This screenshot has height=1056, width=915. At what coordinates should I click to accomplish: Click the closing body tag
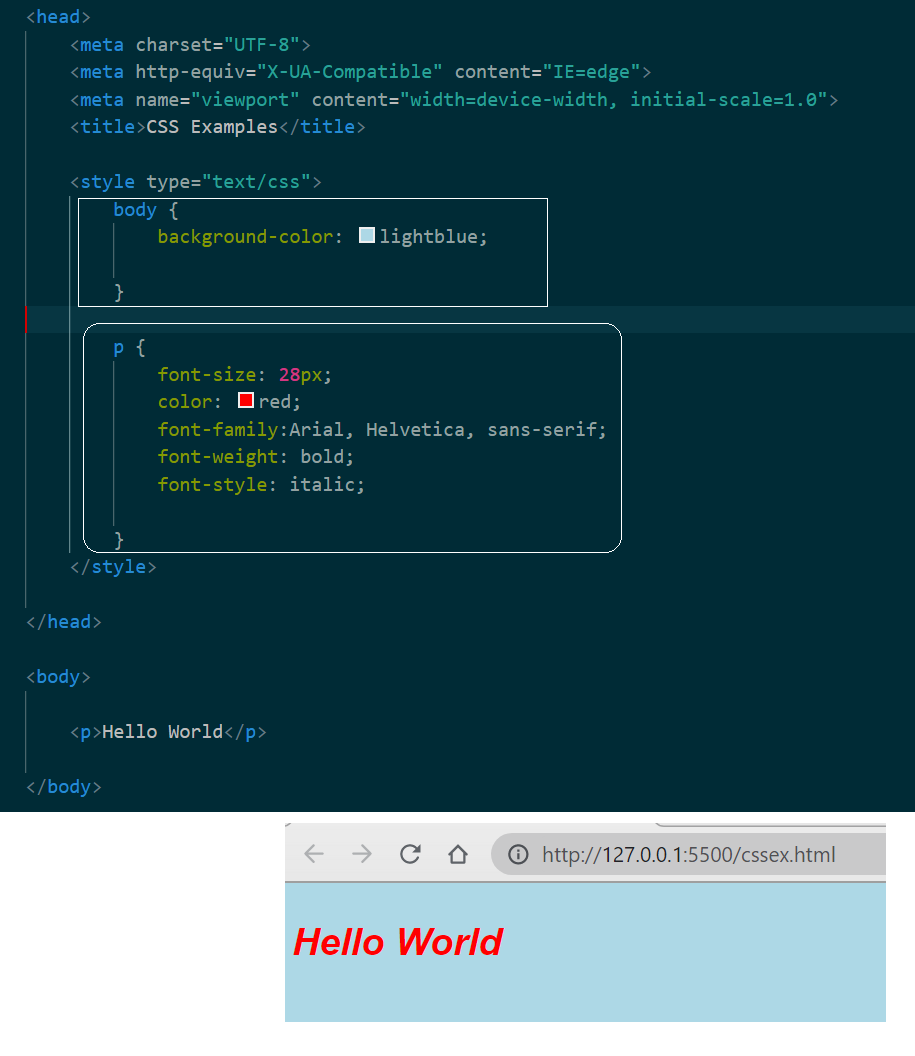tap(64, 787)
